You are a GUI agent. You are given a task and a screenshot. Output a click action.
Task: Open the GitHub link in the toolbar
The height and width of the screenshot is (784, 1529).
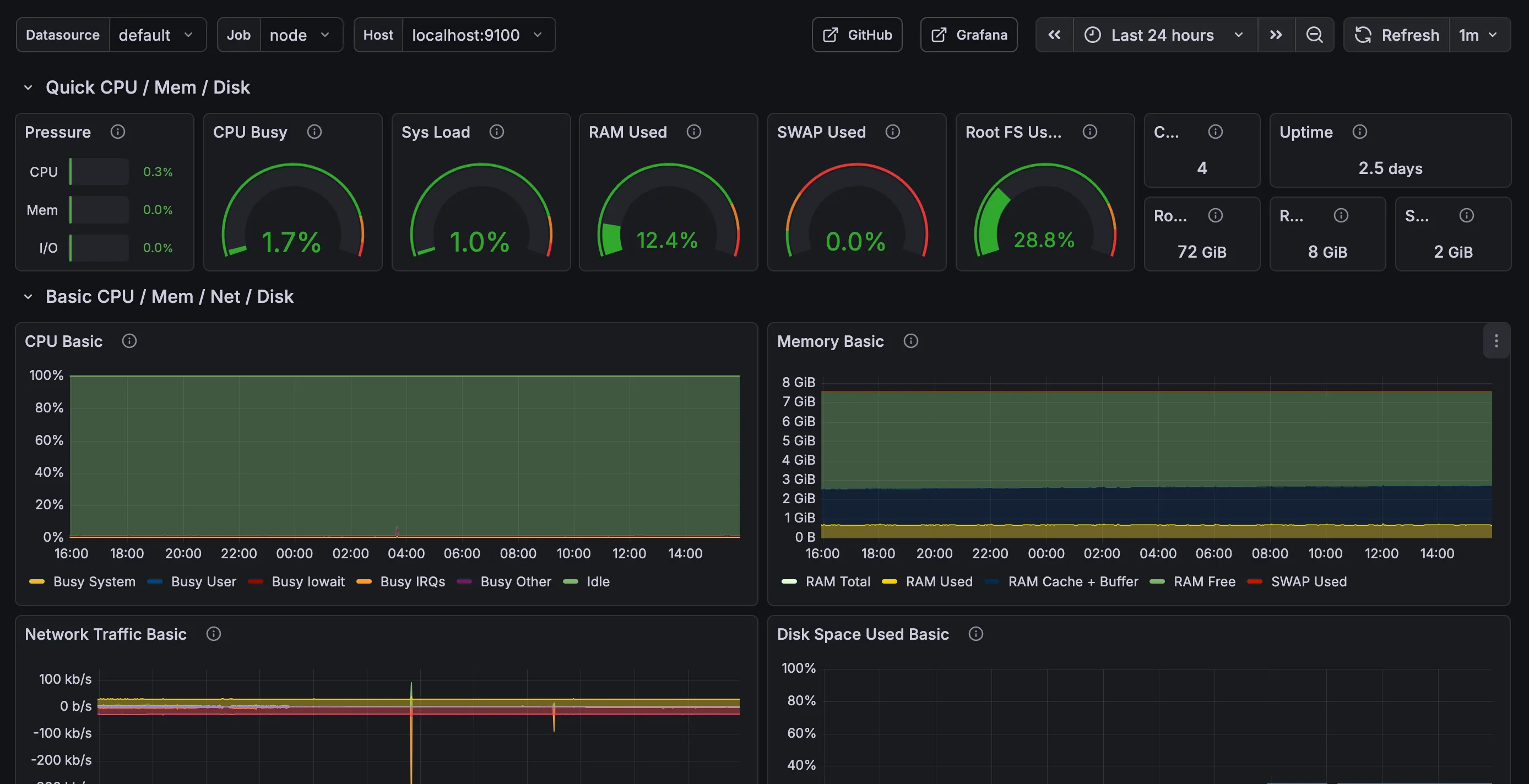856,35
